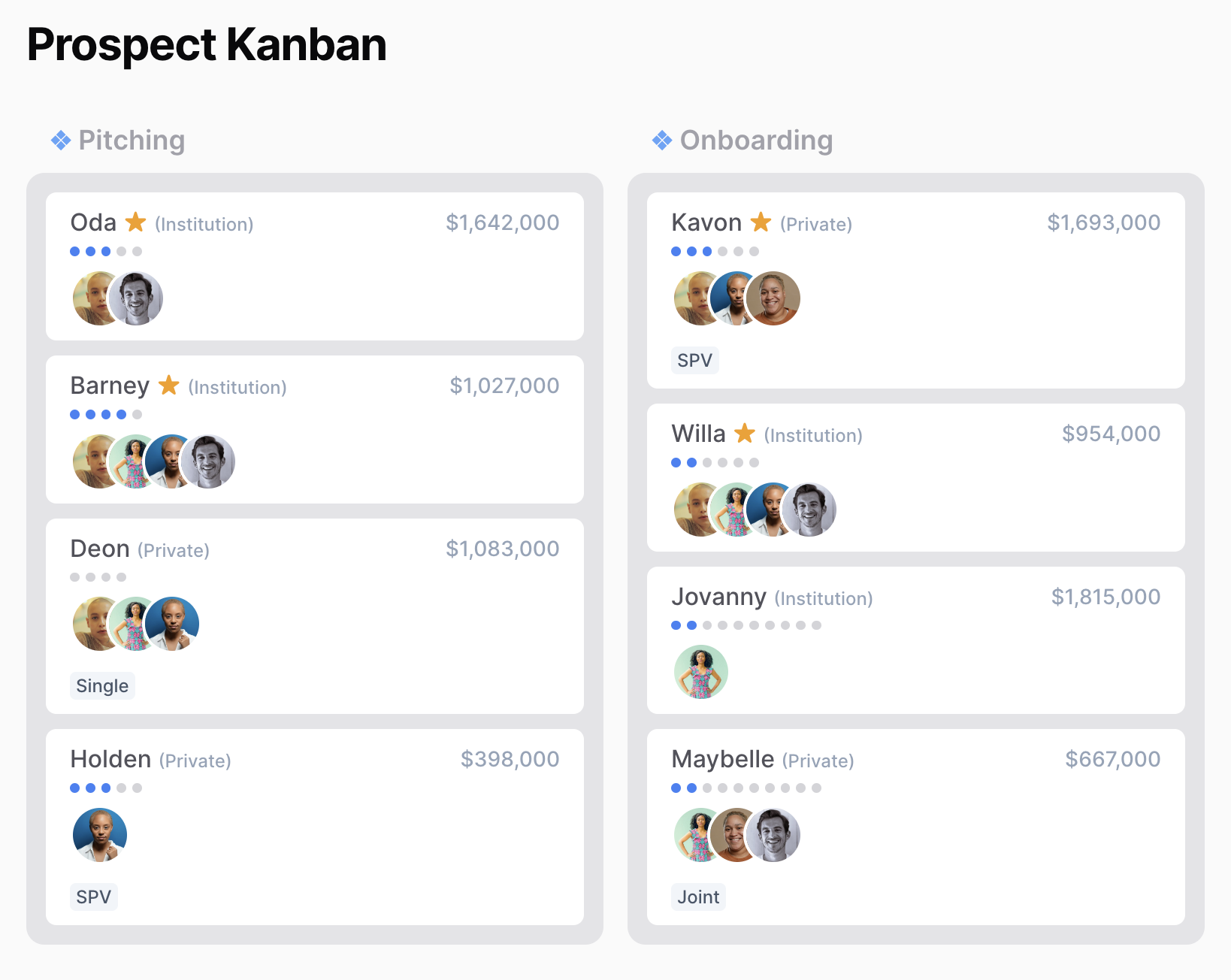Open the Maybelle prospect name
This screenshot has width=1231, height=980.
click(722, 759)
